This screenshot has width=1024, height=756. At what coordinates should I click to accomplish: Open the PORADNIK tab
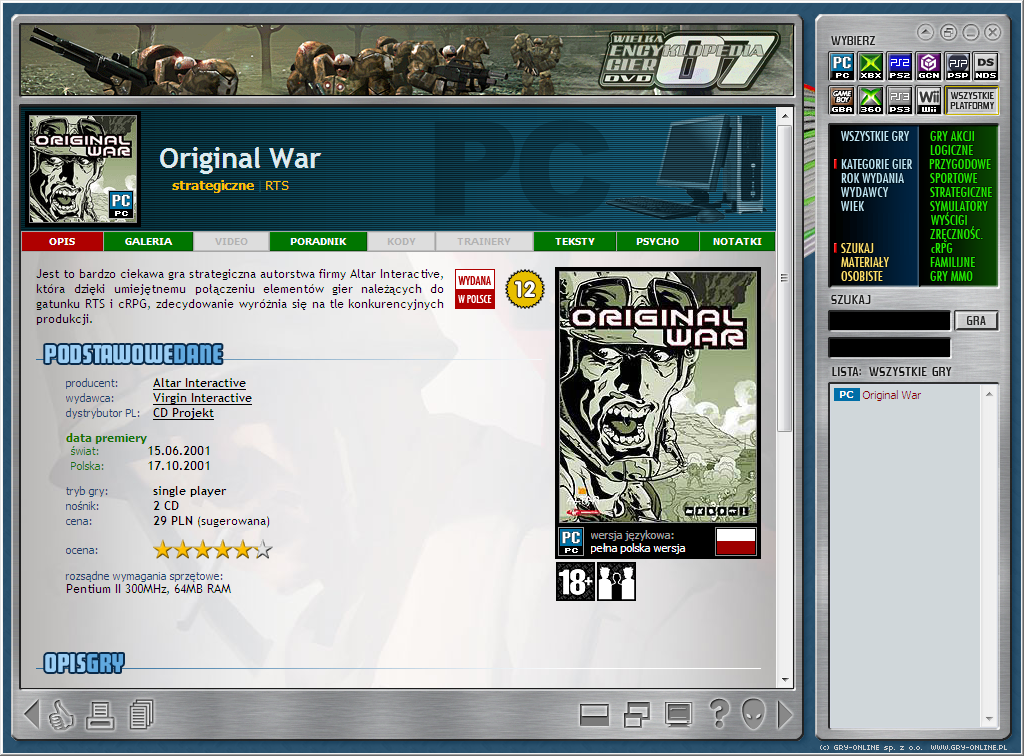[318, 242]
